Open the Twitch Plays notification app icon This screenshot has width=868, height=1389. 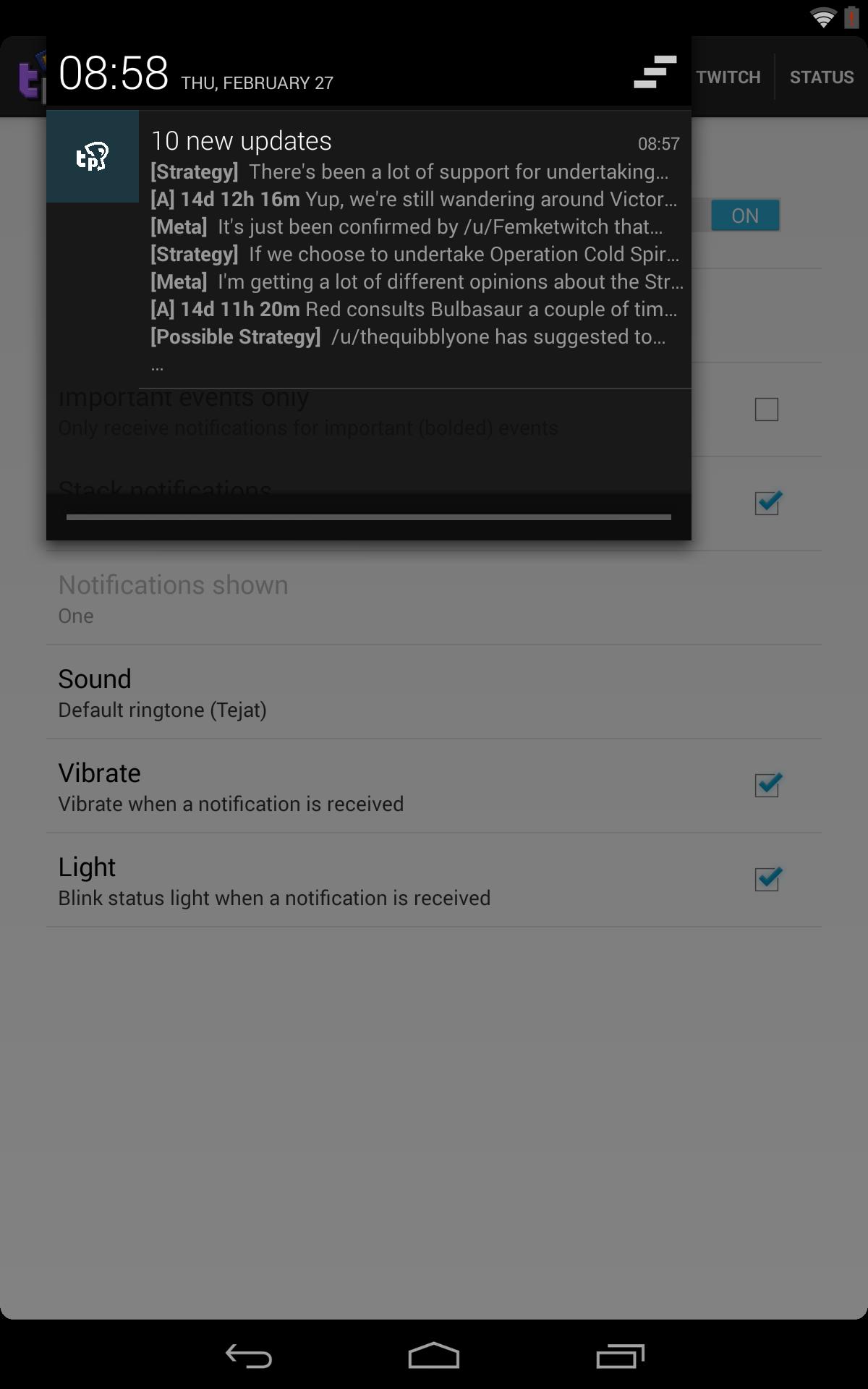pyautogui.click(x=93, y=156)
